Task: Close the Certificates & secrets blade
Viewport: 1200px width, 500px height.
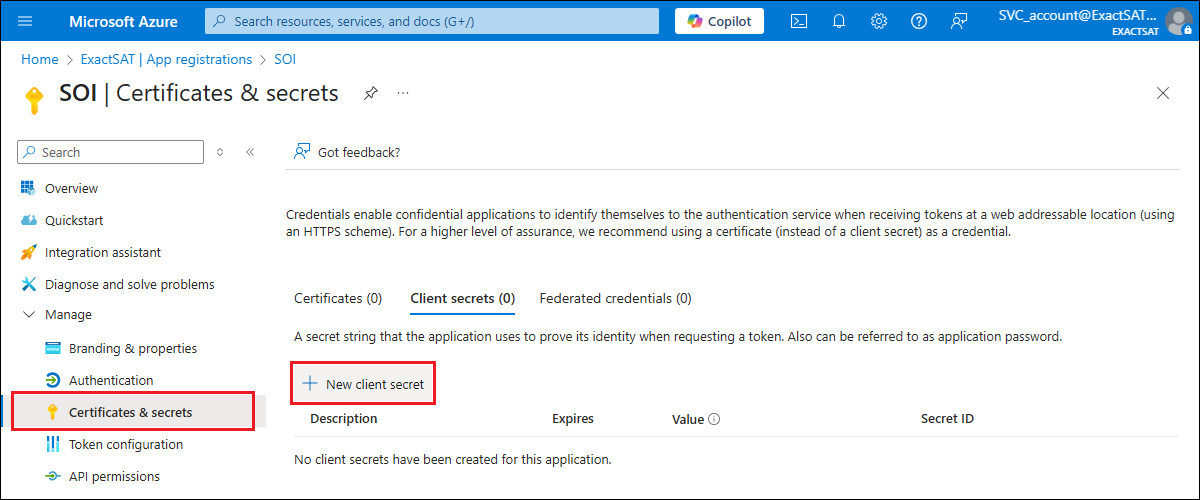Action: 1163,93
